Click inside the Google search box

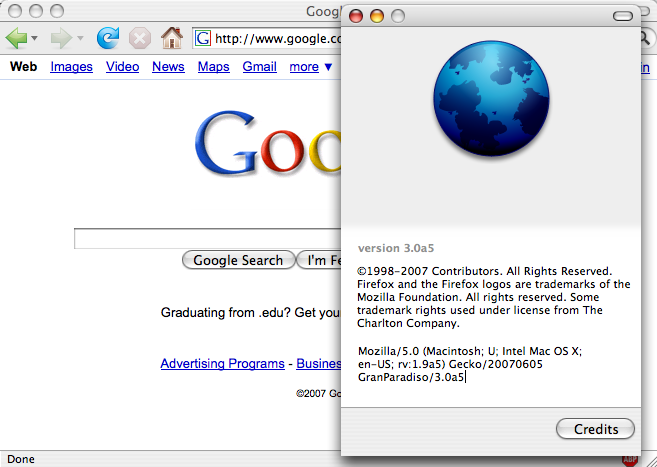208,239
